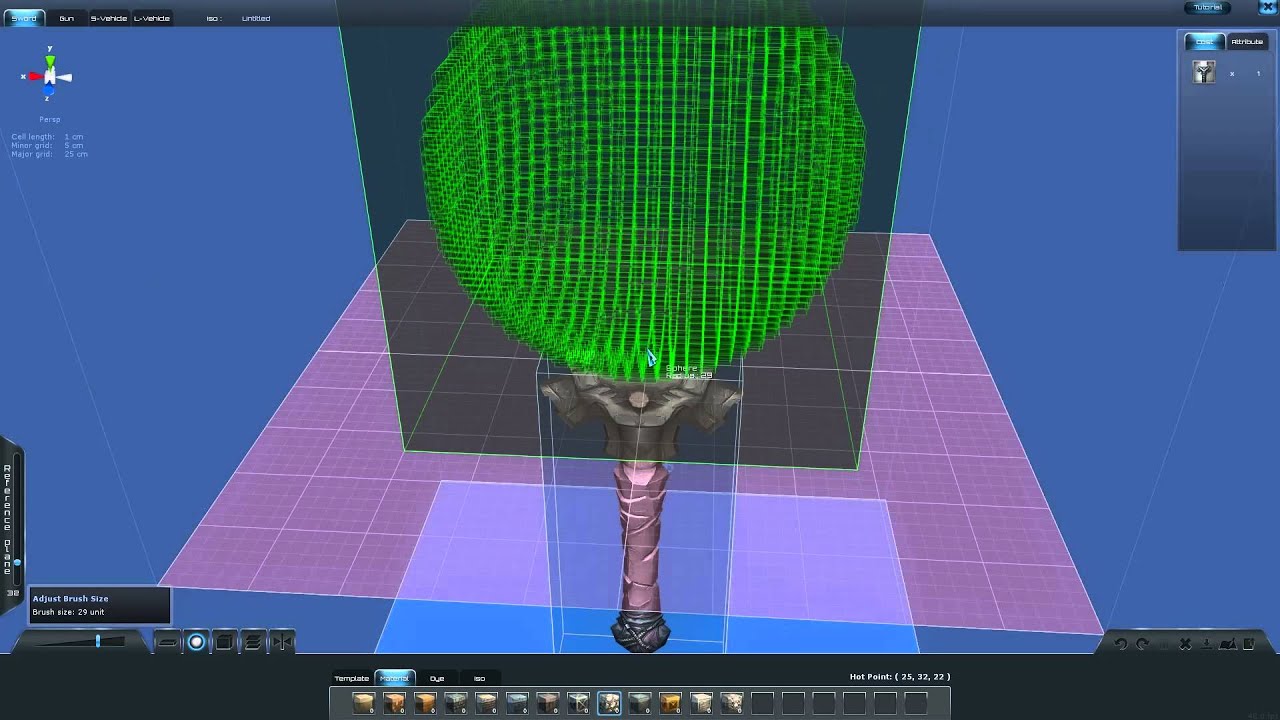Click the sword hilt item in Cost panel

point(1204,72)
